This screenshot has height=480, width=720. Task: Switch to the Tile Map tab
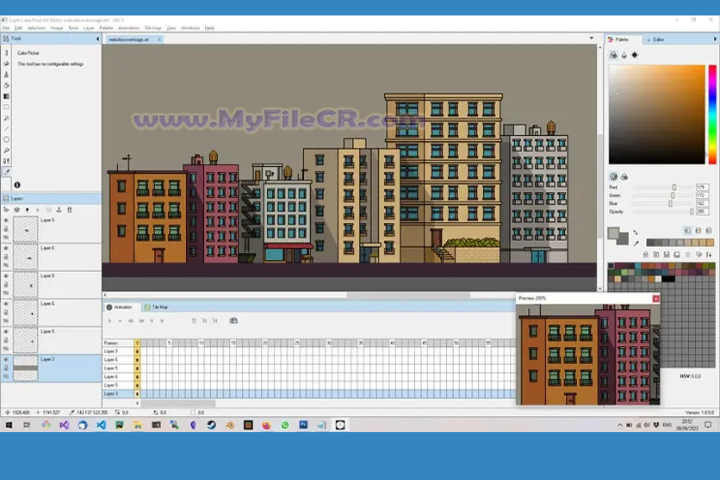click(156, 307)
